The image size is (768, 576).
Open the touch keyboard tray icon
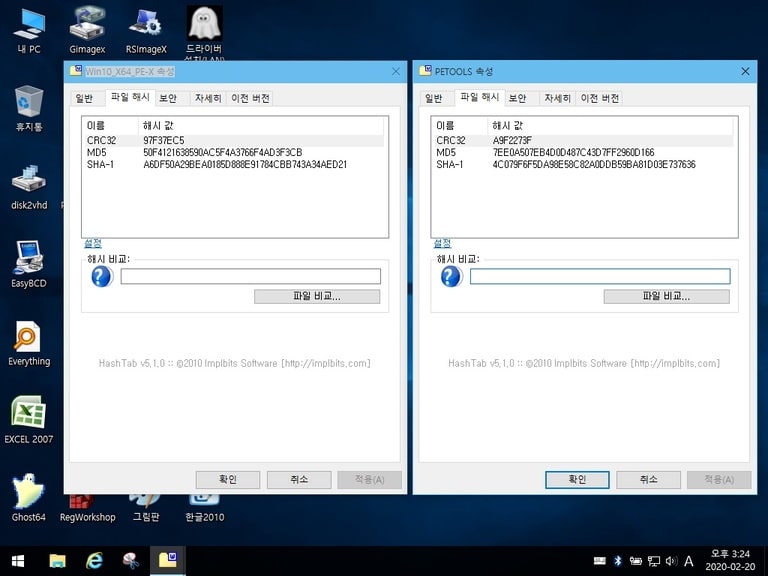(x=600, y=561)
